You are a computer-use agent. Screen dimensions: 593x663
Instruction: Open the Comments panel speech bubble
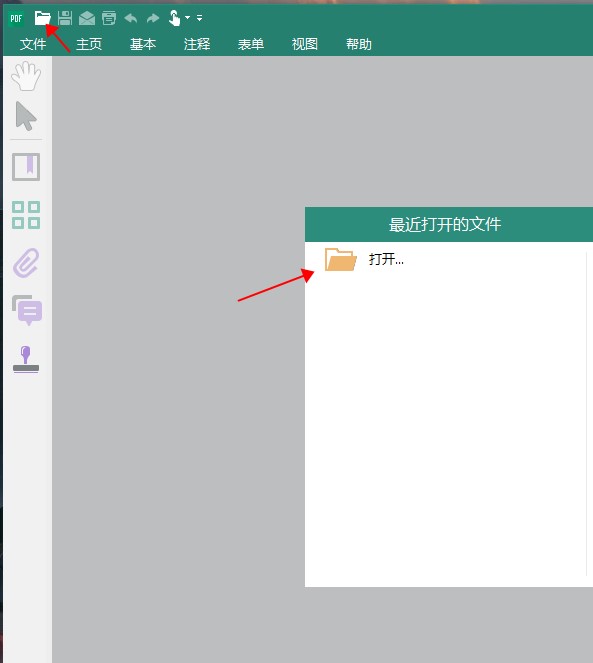click(27, 310)
